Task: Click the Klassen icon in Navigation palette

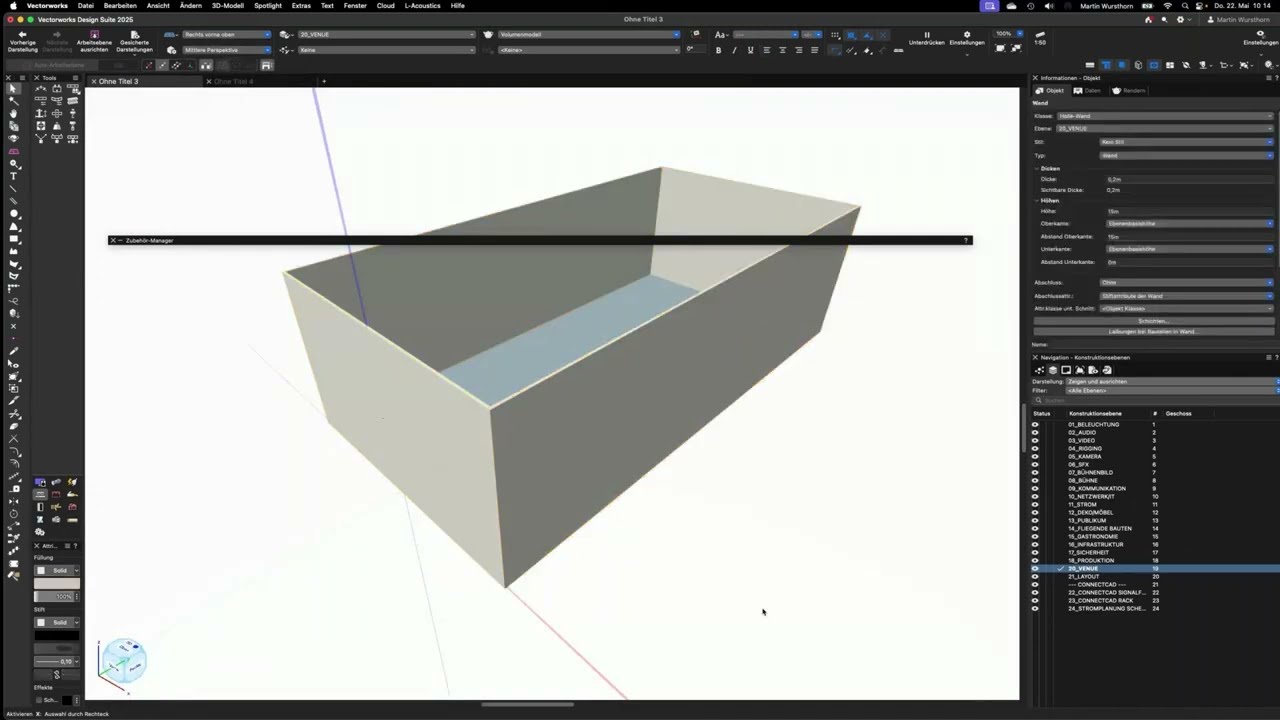Action: (1040, 370)
